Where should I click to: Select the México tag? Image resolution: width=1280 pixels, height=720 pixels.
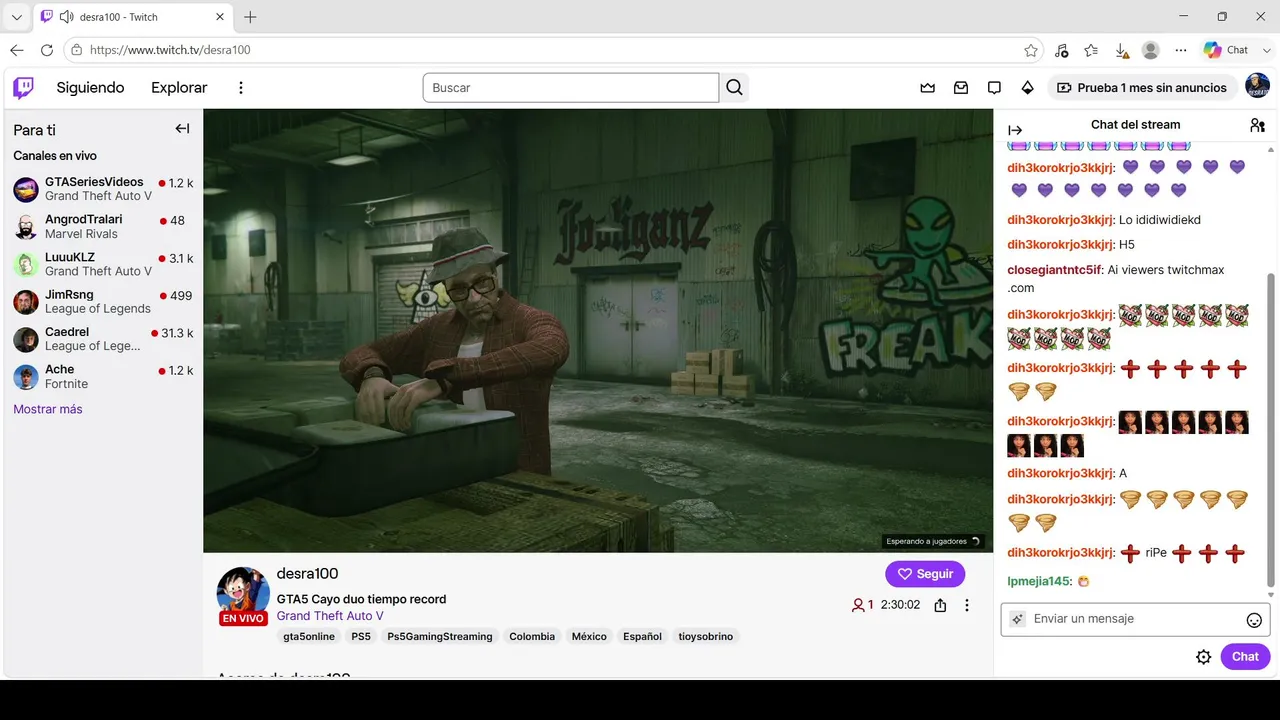tap(589, 636)
